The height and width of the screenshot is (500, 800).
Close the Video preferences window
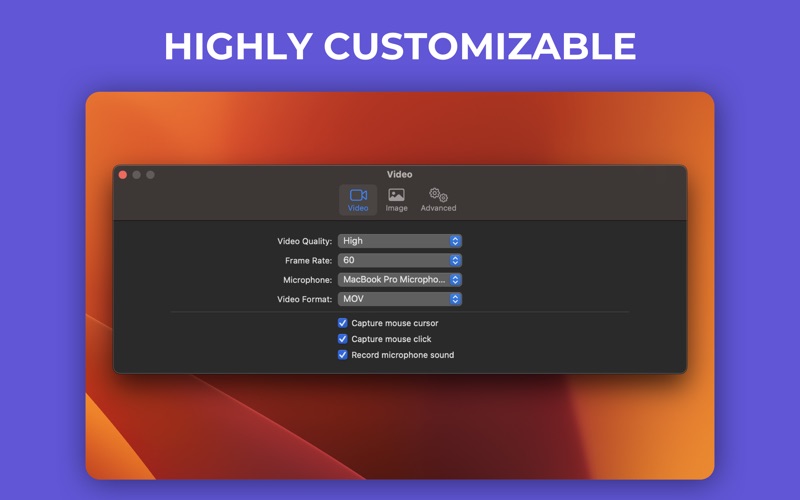click(x=123, y=175)
